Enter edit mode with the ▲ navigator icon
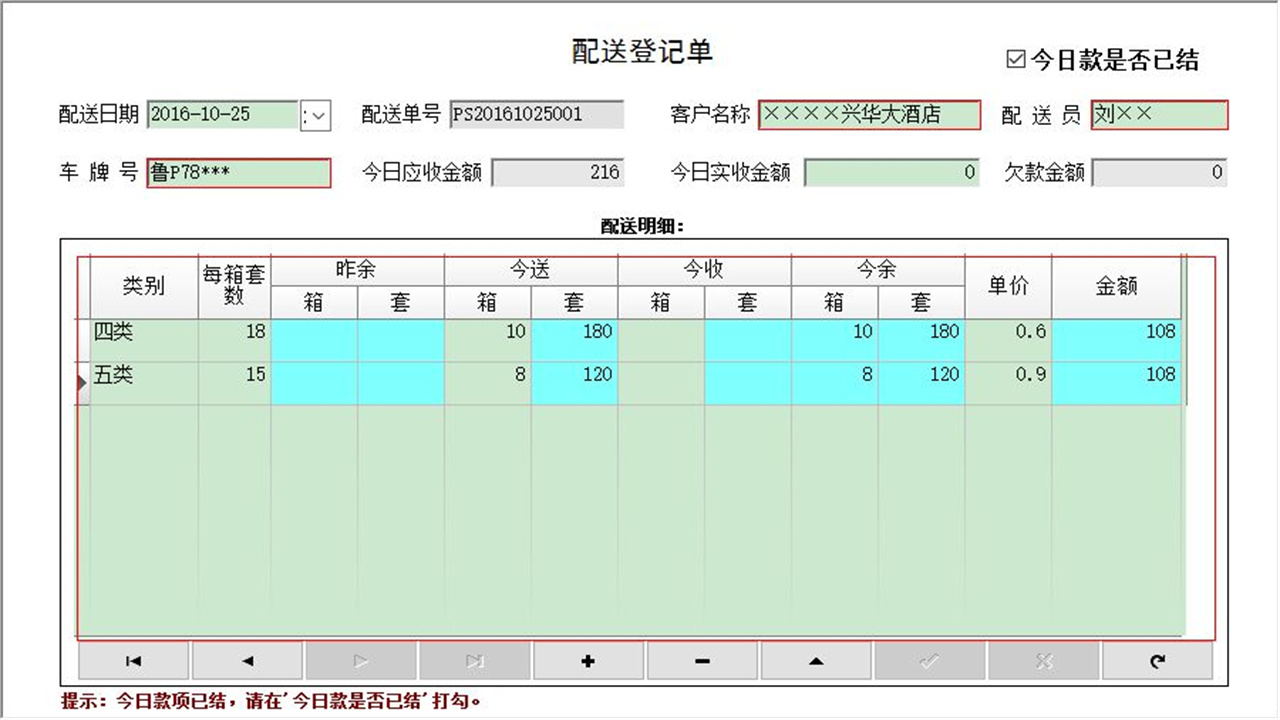Image resolution: width=1280 pixels, height=720 pixels. click(x=816, y=660)
